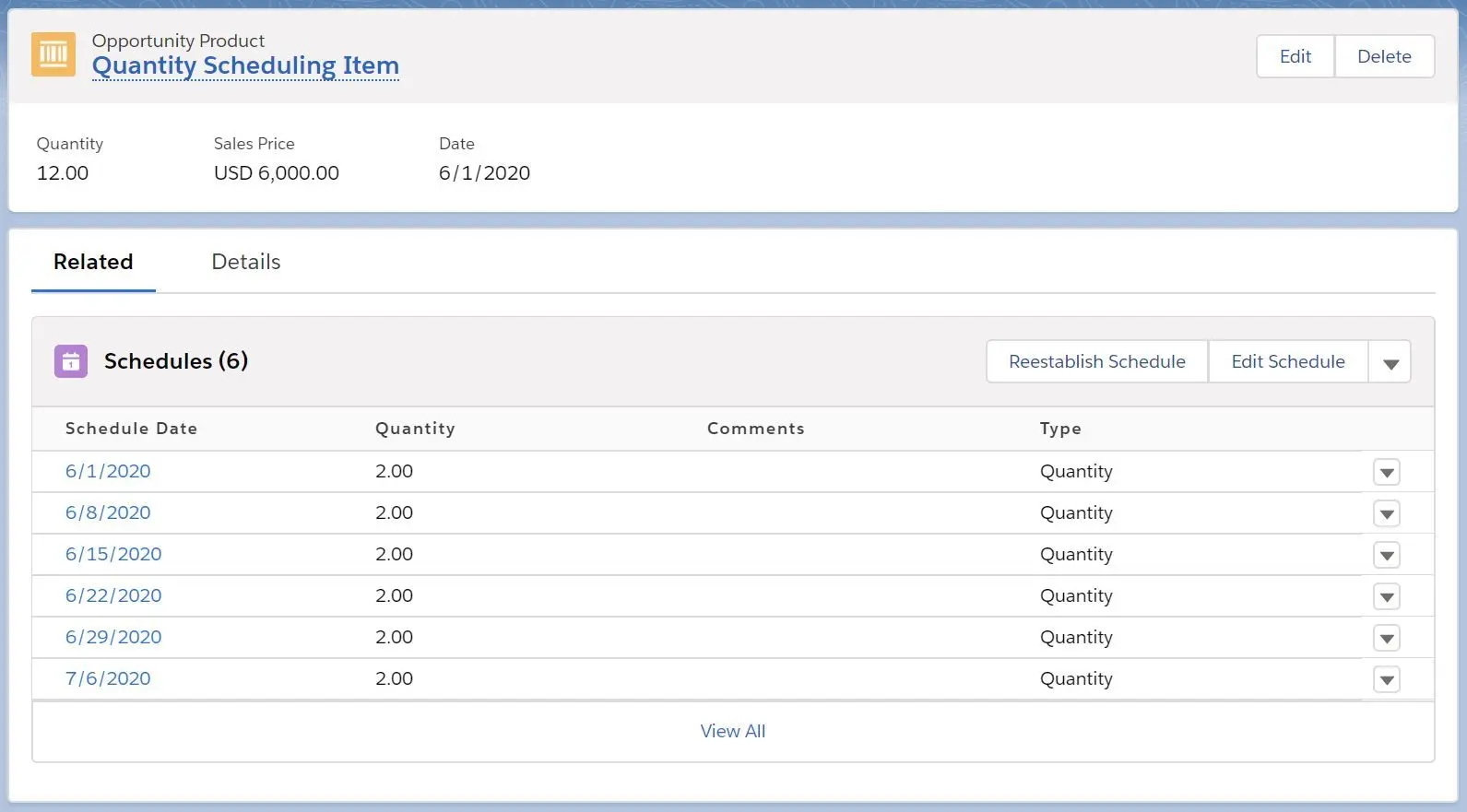Viewport: 1467px width, 812px height.
Task: Click View All schedules link
Action: 733,731
